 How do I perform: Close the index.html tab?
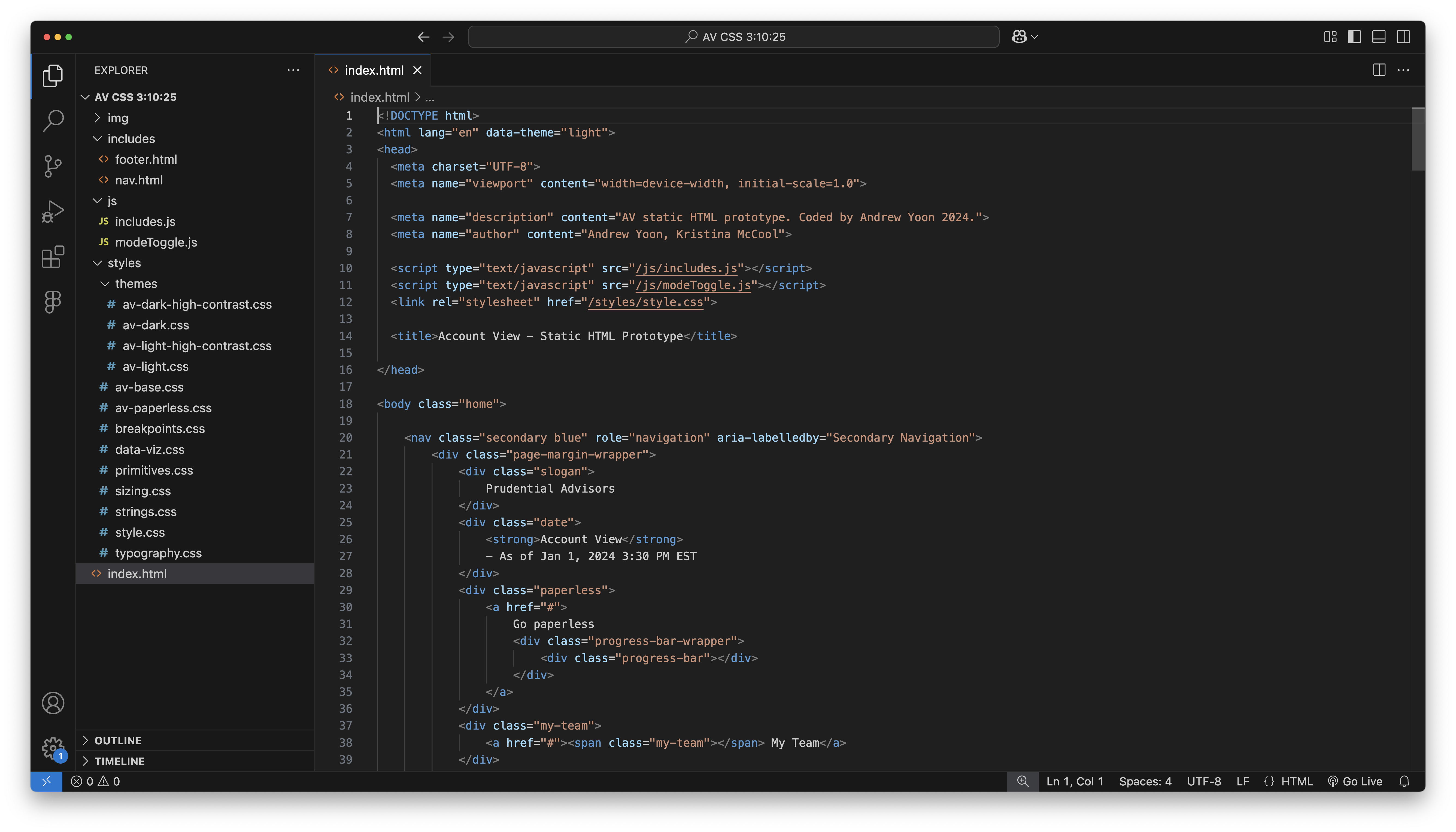click(x=418, y=70)
